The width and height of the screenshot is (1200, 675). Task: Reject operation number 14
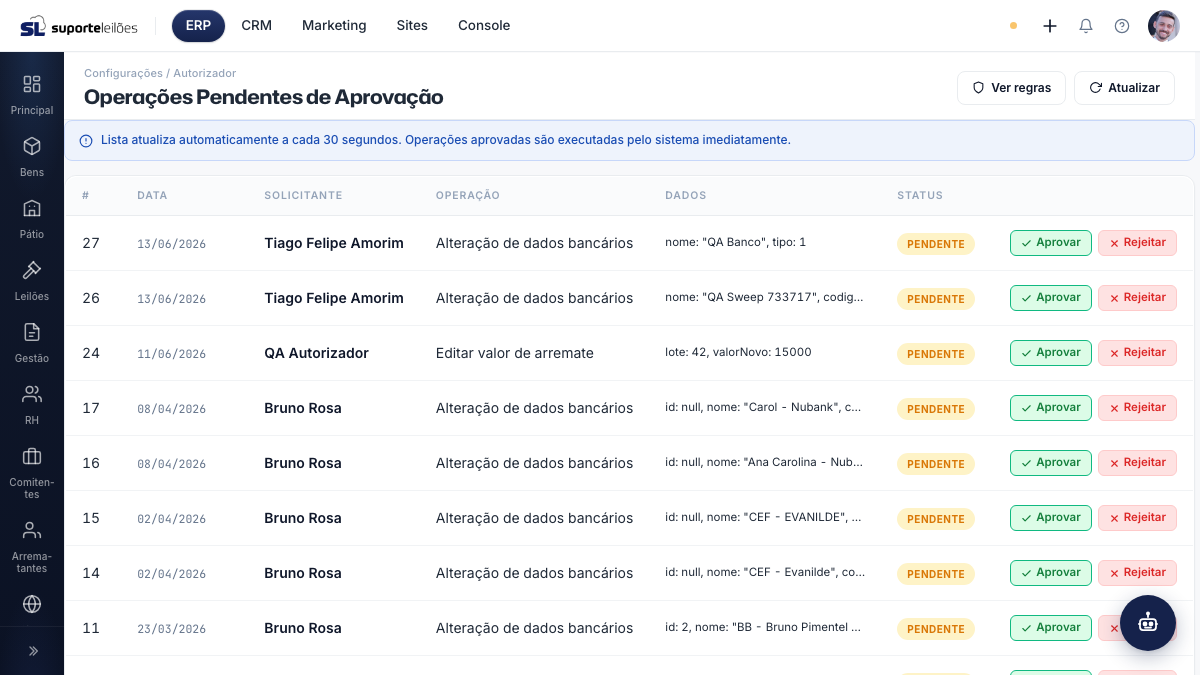[x=1137, y=573]
